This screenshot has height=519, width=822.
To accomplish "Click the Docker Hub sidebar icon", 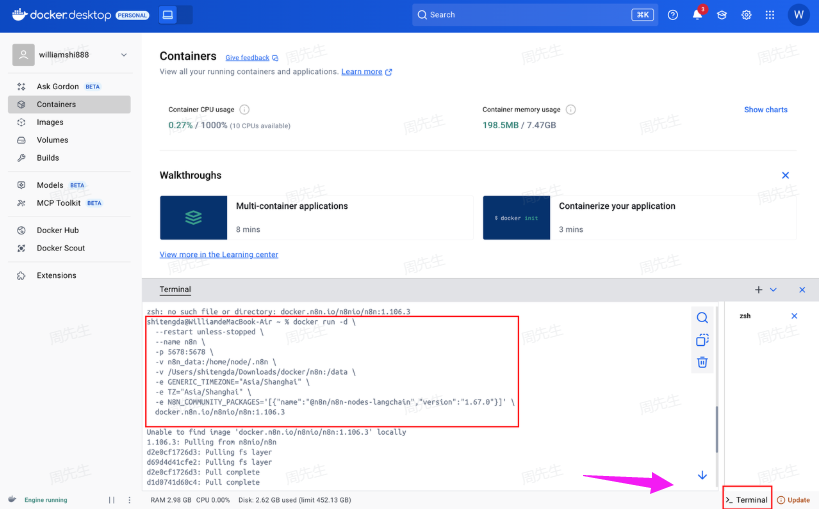I will 21,230.
